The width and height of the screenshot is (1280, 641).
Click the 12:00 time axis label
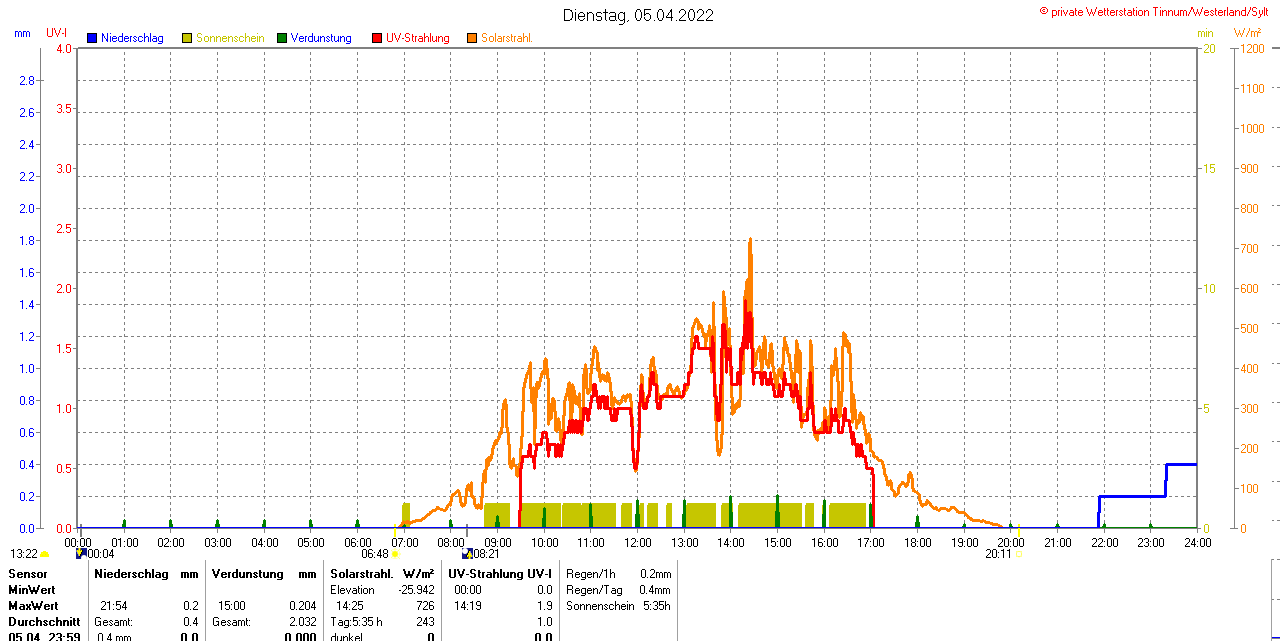[637, 543]
